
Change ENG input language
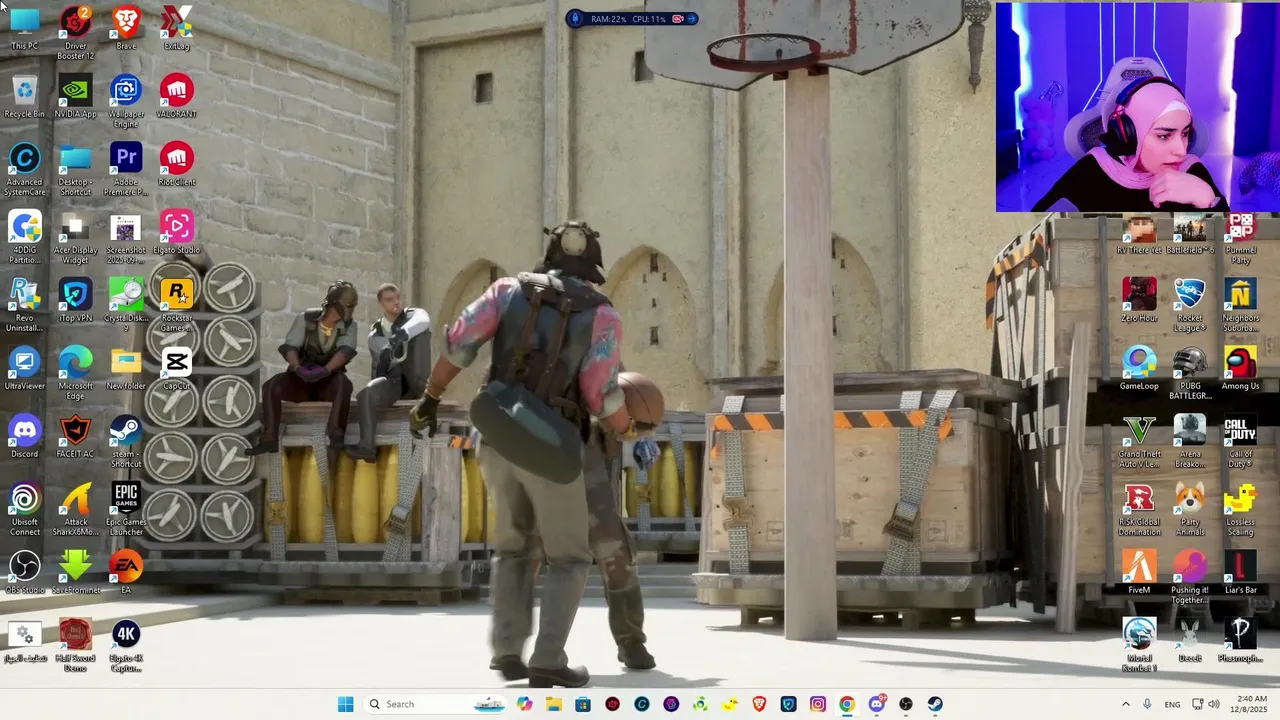[1172, 704]
